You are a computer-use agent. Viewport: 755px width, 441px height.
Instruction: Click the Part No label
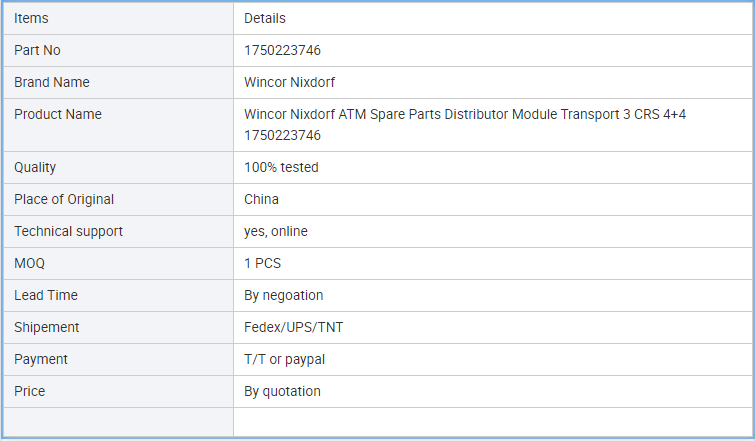[x=37, y=50]
